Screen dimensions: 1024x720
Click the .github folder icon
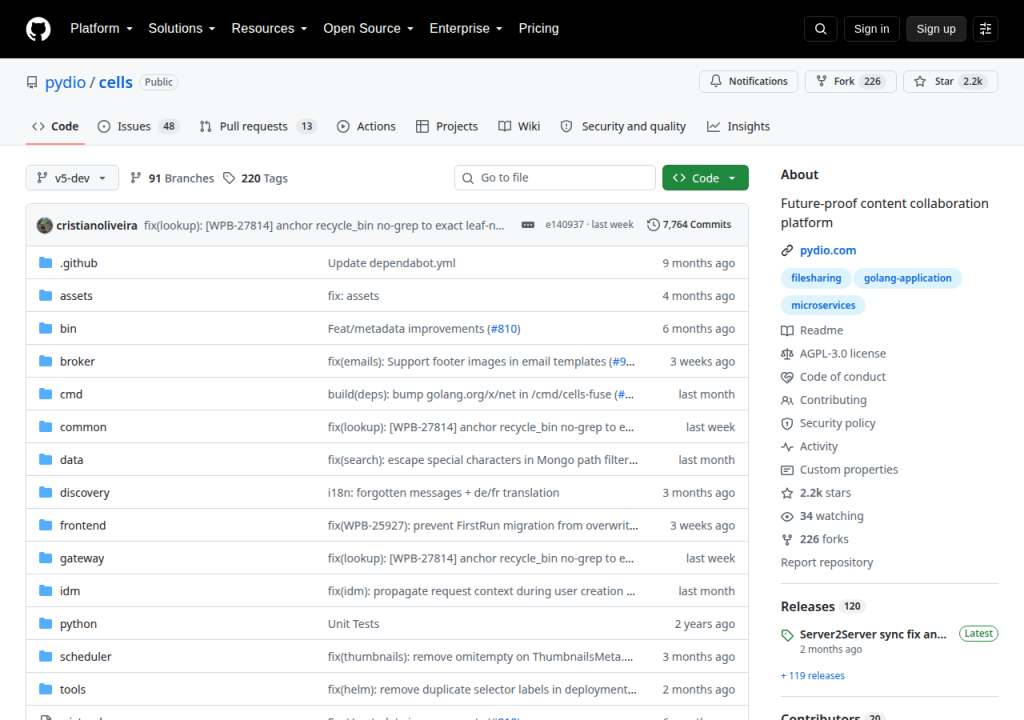(x=45, y=263)
